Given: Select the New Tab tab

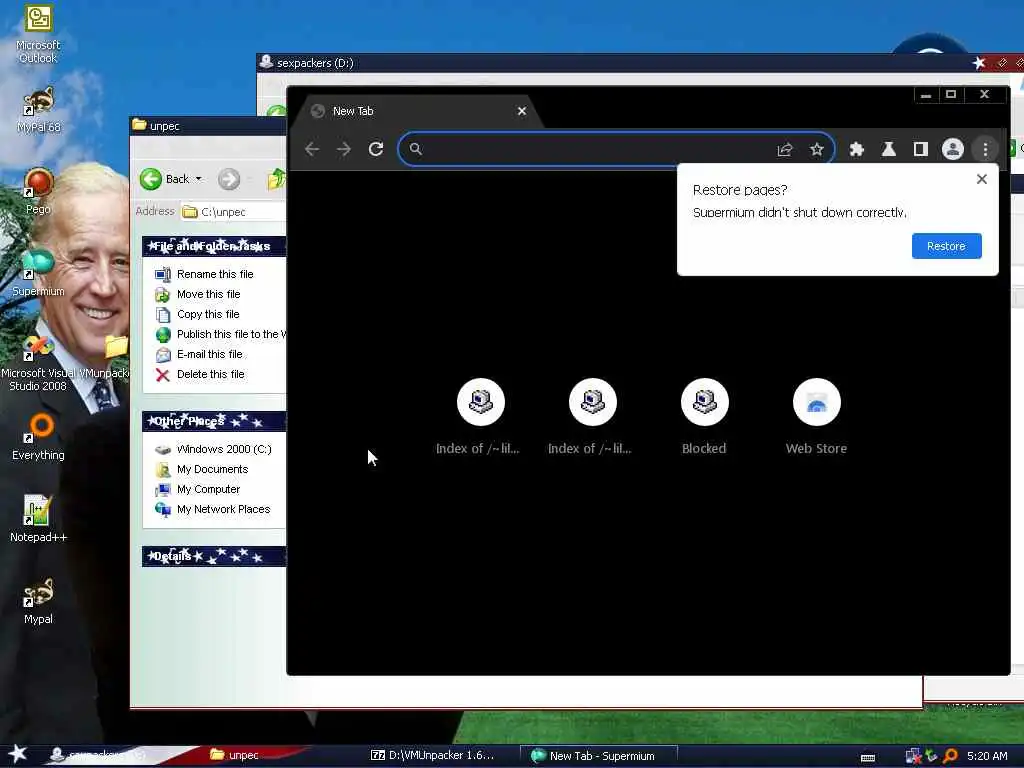Looking at the screenshot, I should [x=418, y=111].
